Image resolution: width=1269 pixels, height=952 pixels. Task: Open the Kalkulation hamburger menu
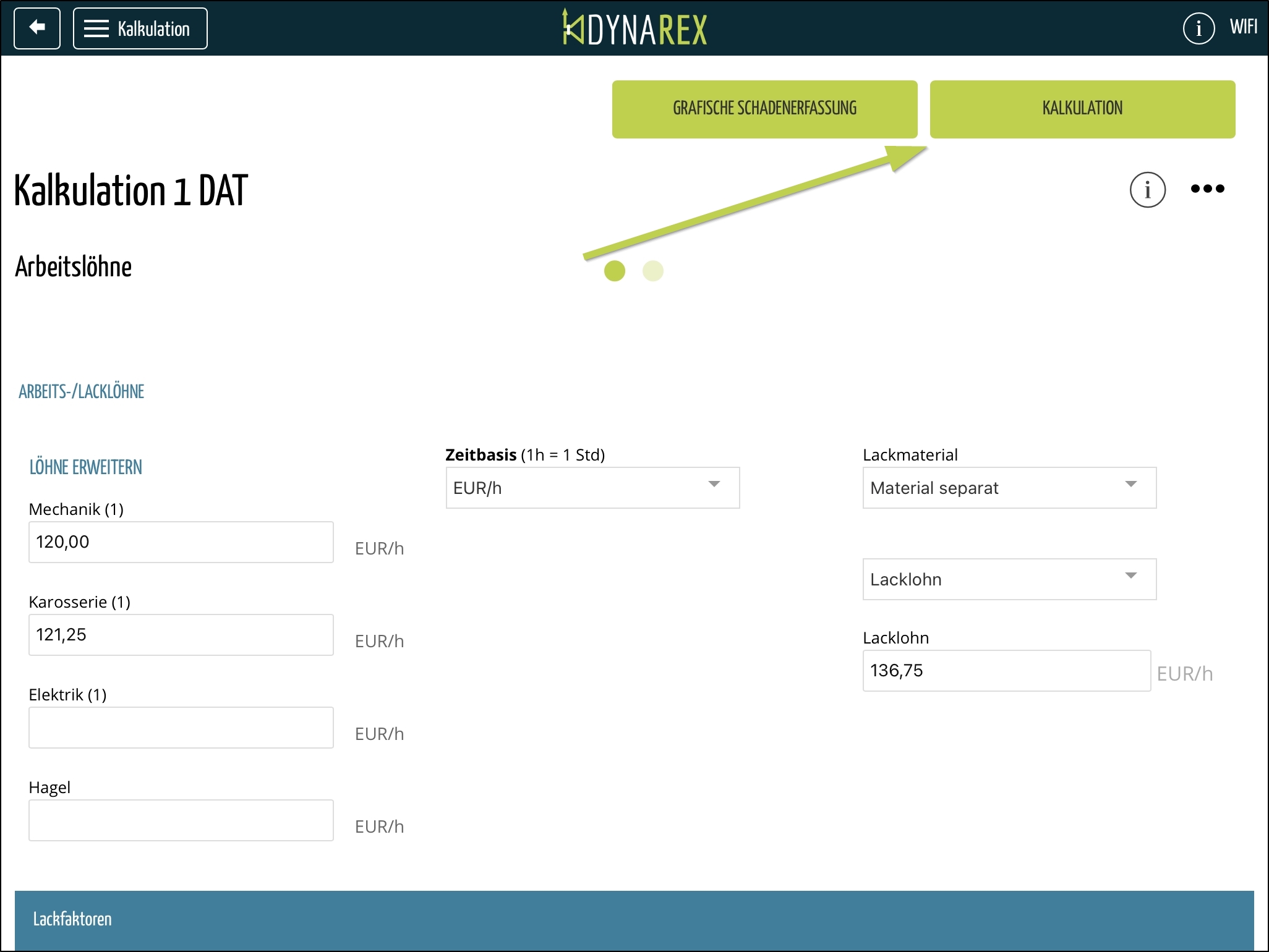(140, 28)
